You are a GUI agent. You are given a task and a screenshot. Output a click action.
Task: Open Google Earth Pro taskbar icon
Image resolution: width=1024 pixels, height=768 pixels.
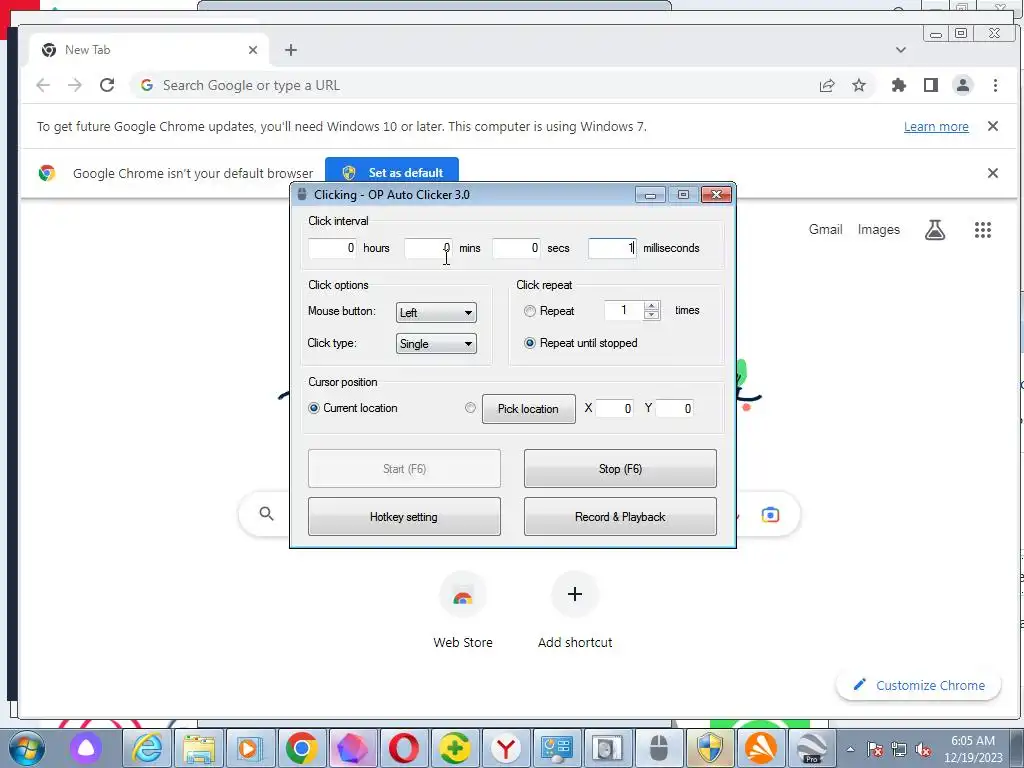click(812, 748)
